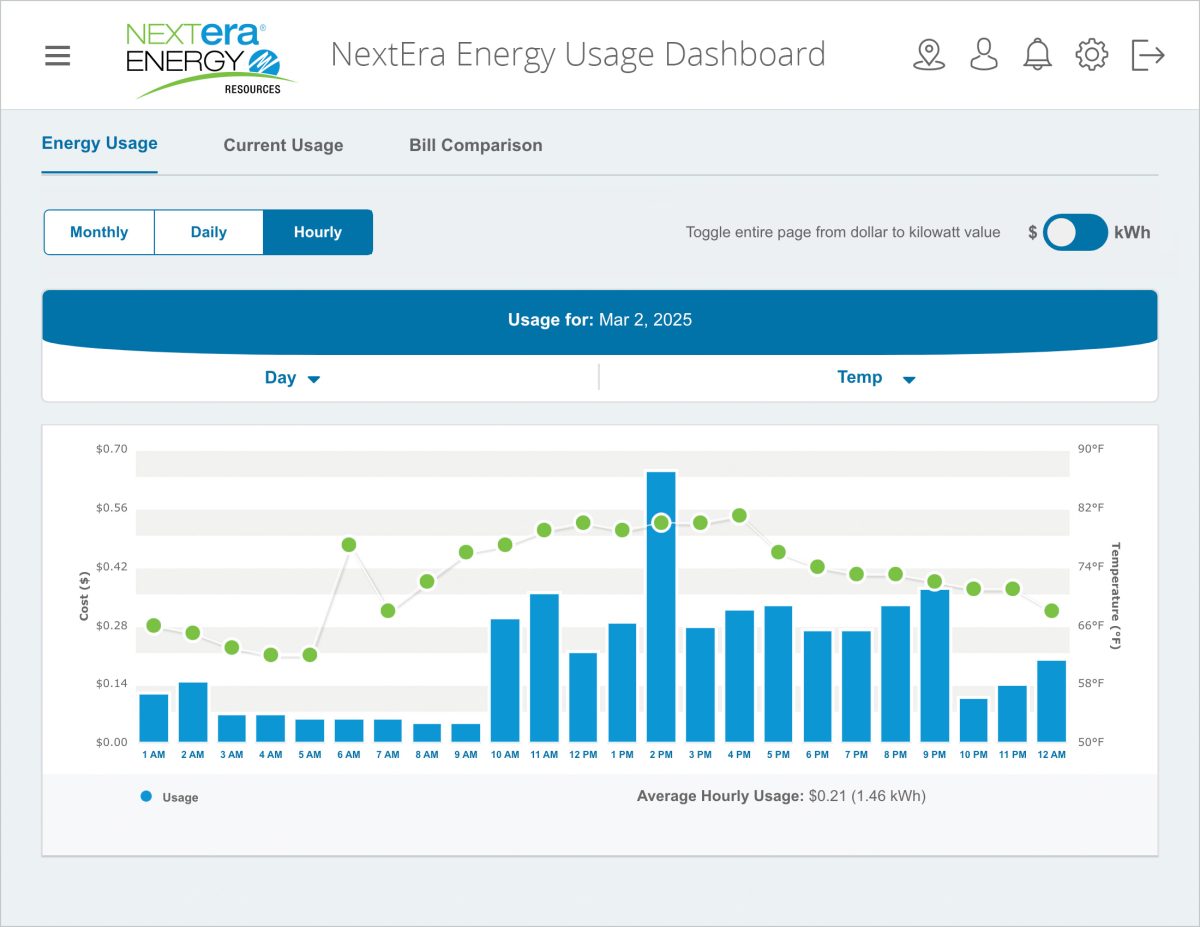The image size is (1200, 927).
Task: Click the 'Toggle entire page' description text
Action: (843, 232)
